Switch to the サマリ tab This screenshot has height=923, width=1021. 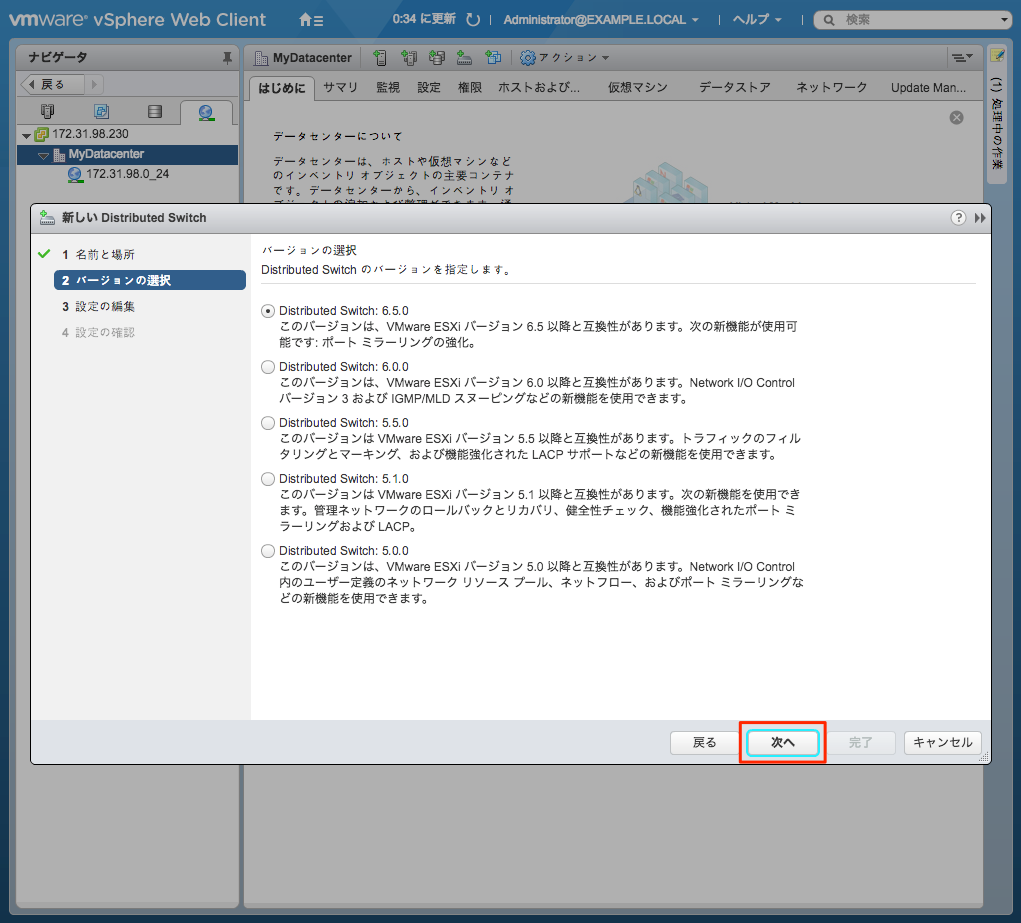[x=341, y=88]
